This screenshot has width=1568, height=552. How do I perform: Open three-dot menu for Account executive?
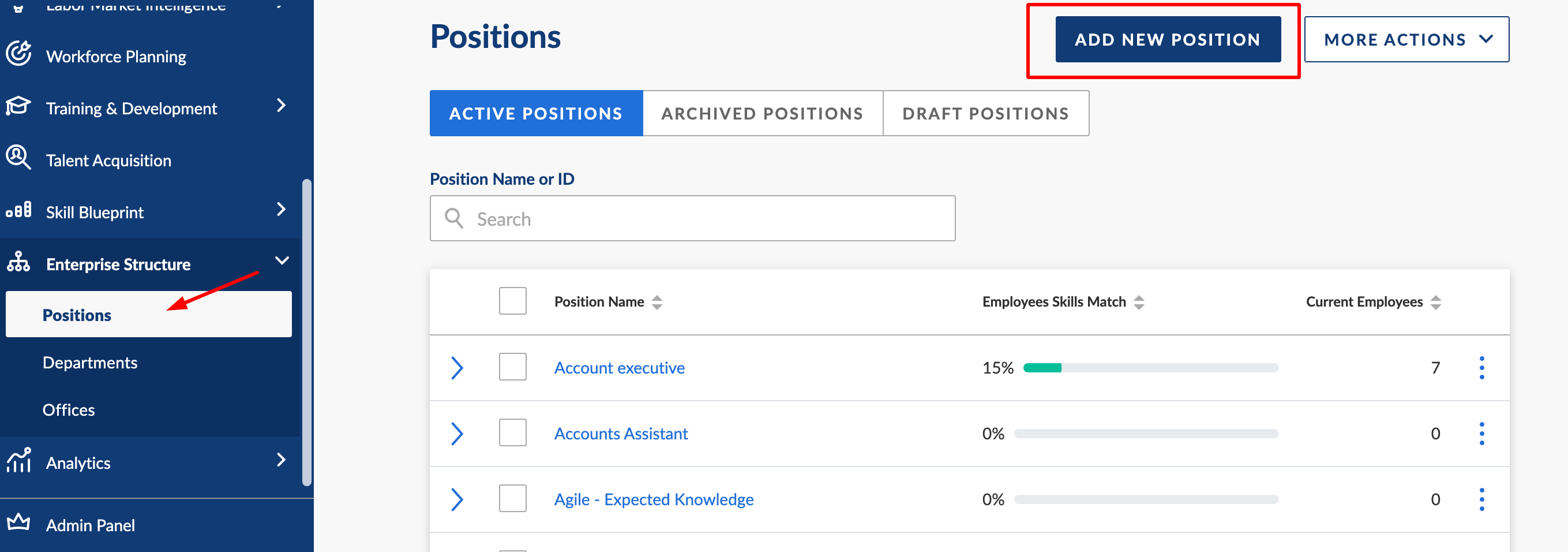click(1481, 368)
